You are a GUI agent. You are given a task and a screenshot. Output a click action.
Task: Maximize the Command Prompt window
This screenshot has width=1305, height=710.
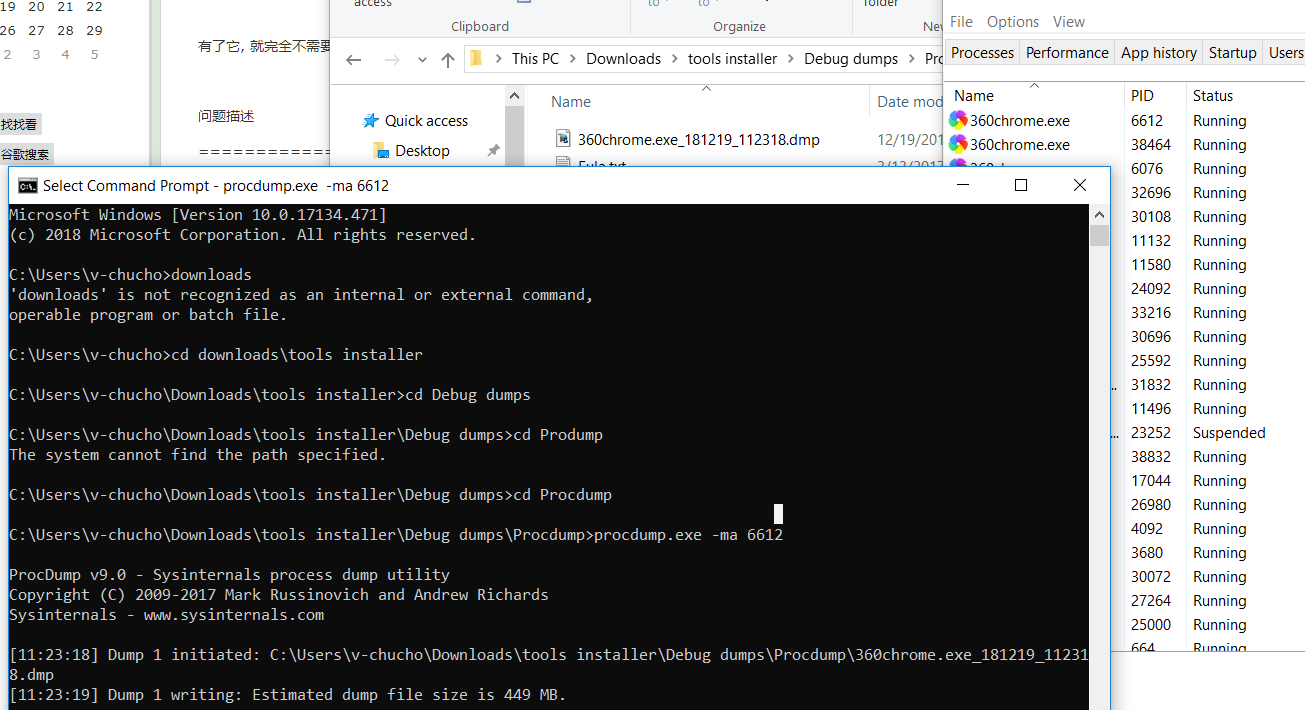click(x=1020, y=185)
